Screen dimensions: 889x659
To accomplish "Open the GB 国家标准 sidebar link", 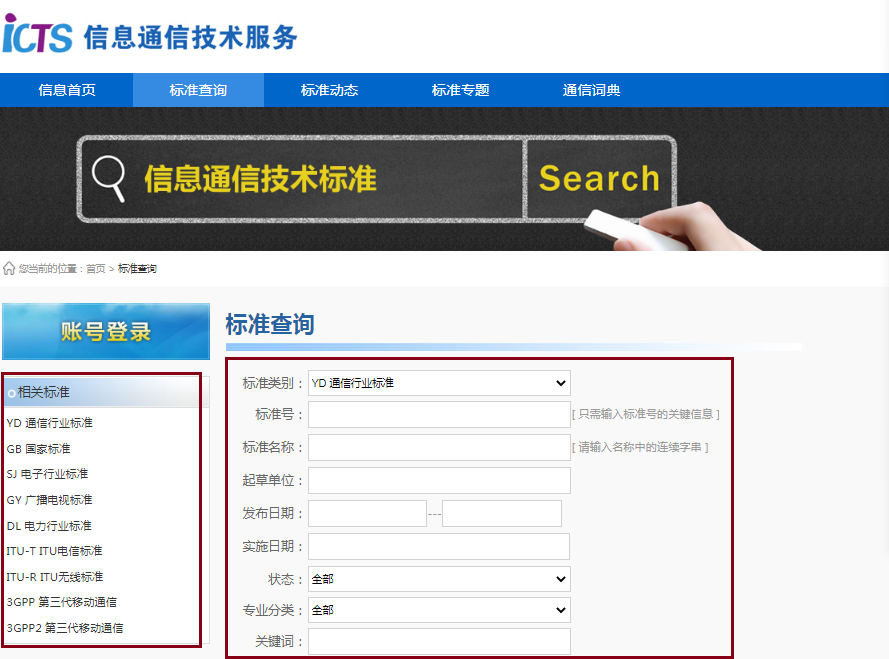I will [x=39, y=449].
